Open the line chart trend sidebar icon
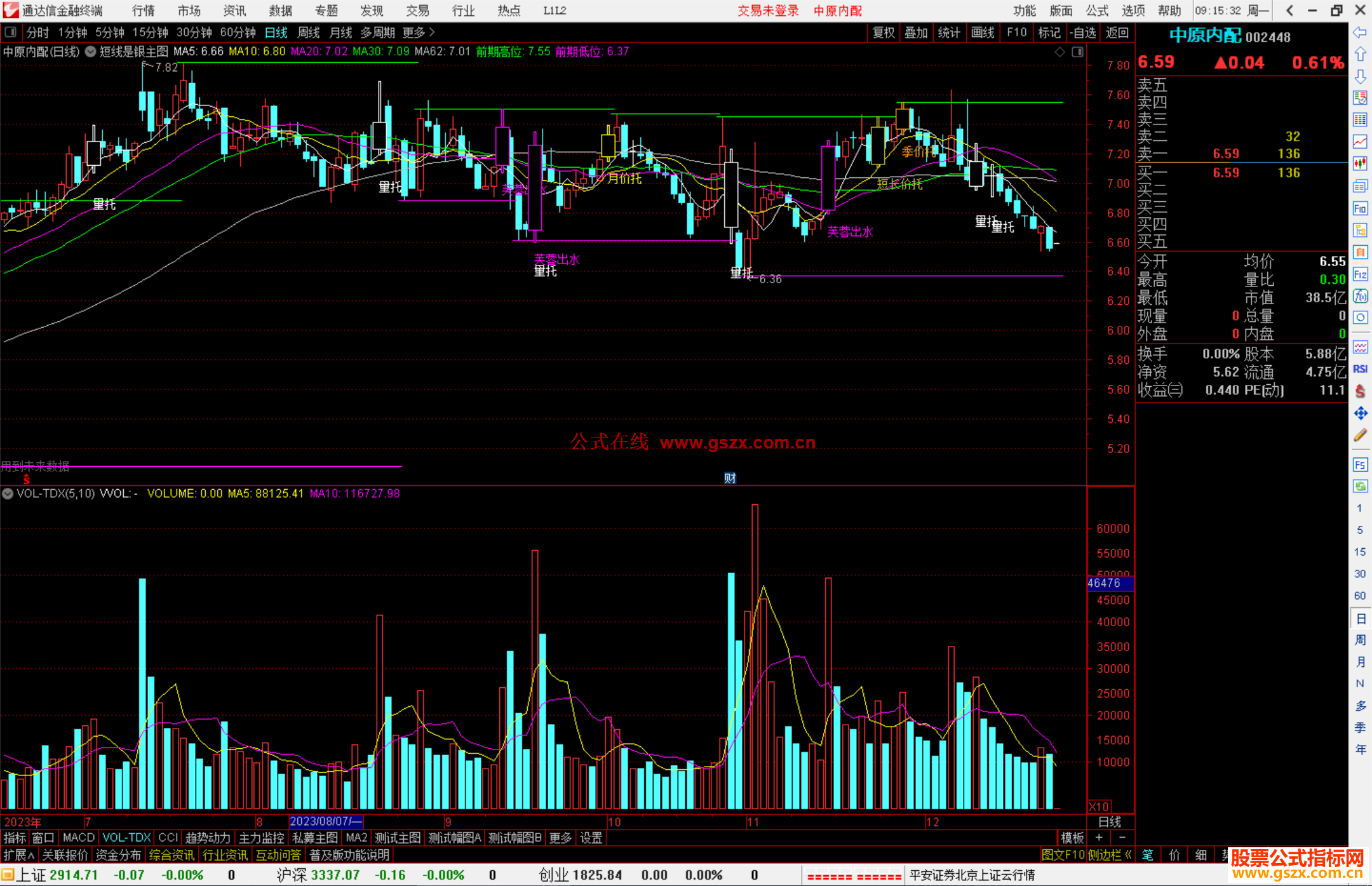 pyautogui.click(x=1360, y=141)
